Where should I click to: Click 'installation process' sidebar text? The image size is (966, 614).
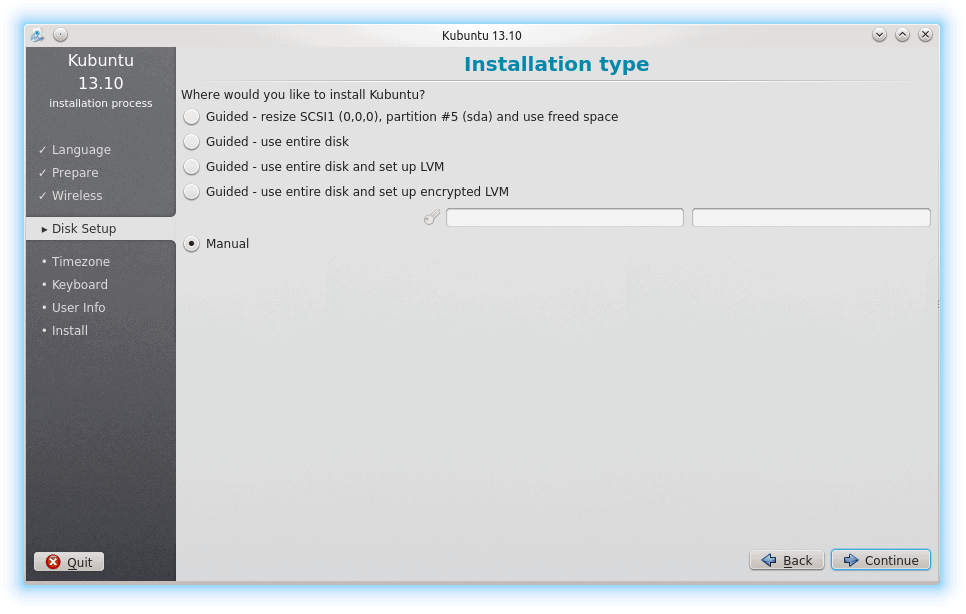point(100,103)
